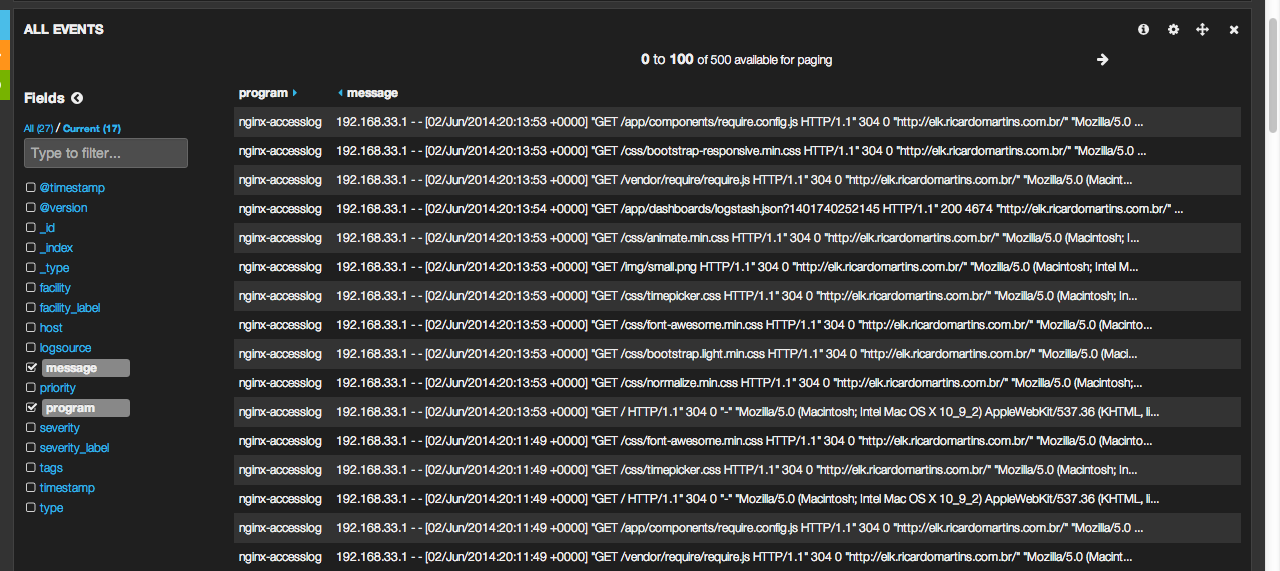Go to next page arrow
Image resolution: width=1280 pixels, height=571 pixels.
pos(1102,60)
